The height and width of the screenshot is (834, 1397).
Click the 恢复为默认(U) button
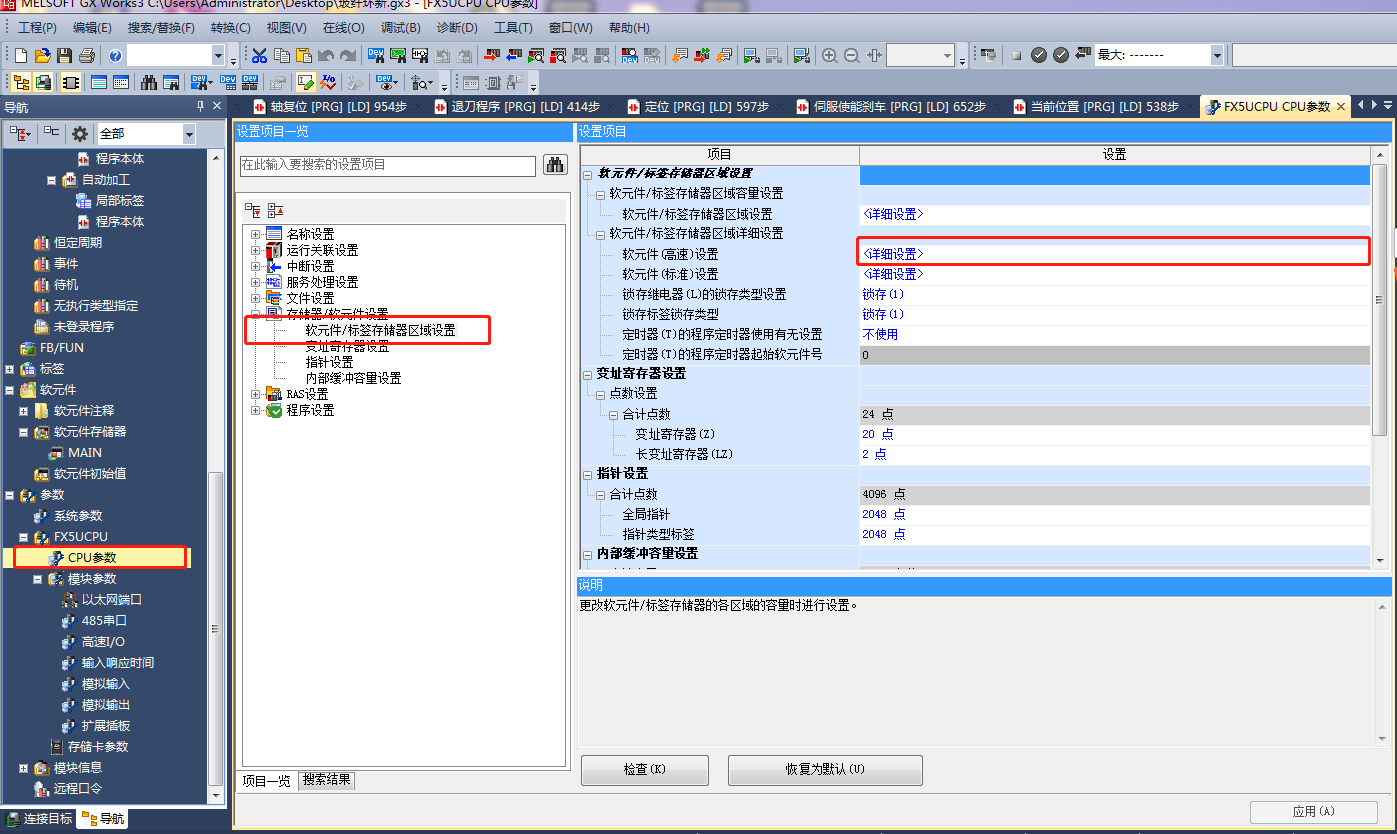tap(824, 770)
